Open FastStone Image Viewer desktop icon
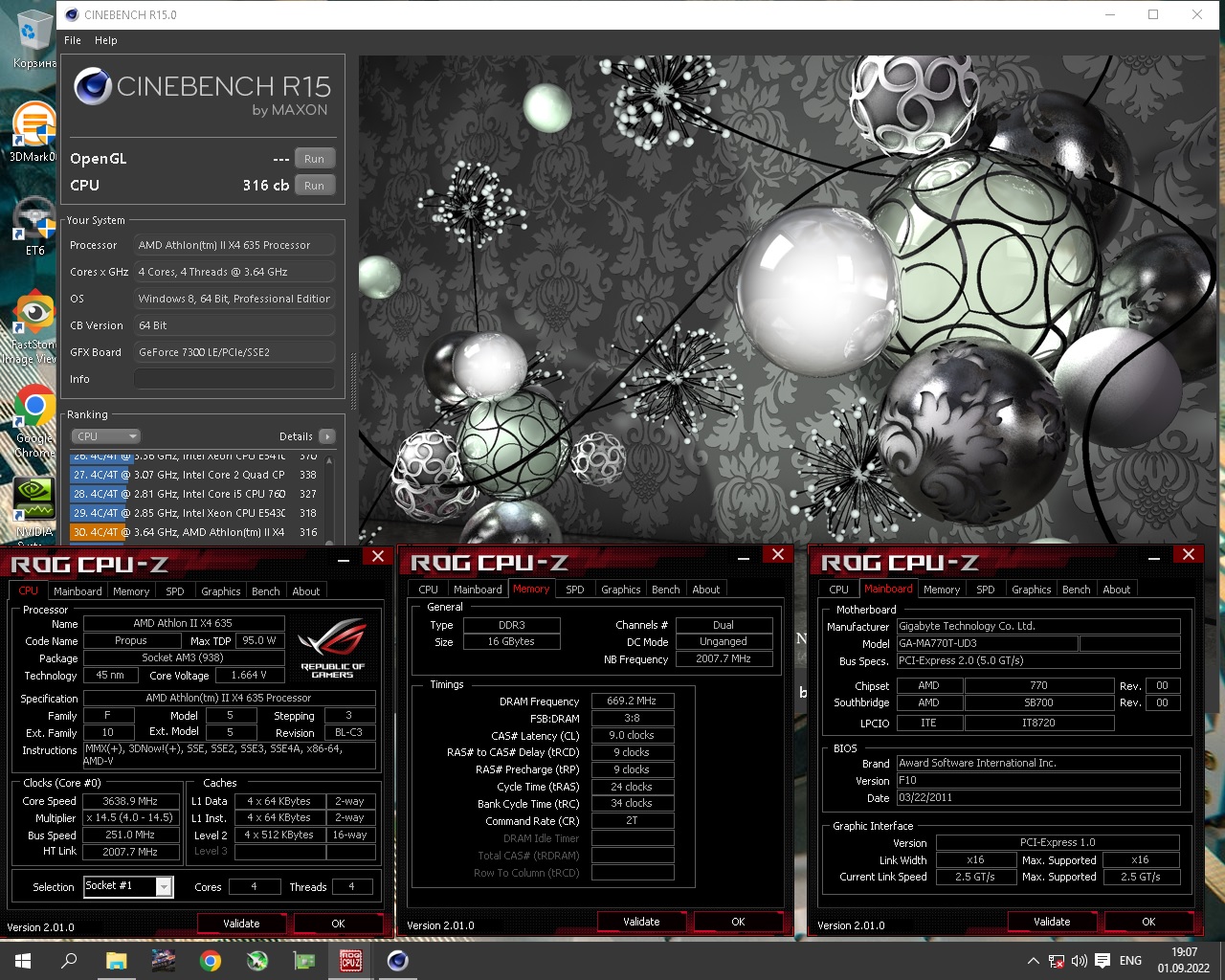The width and height of the screenshot is (1225, 980). tap(33, 327)
